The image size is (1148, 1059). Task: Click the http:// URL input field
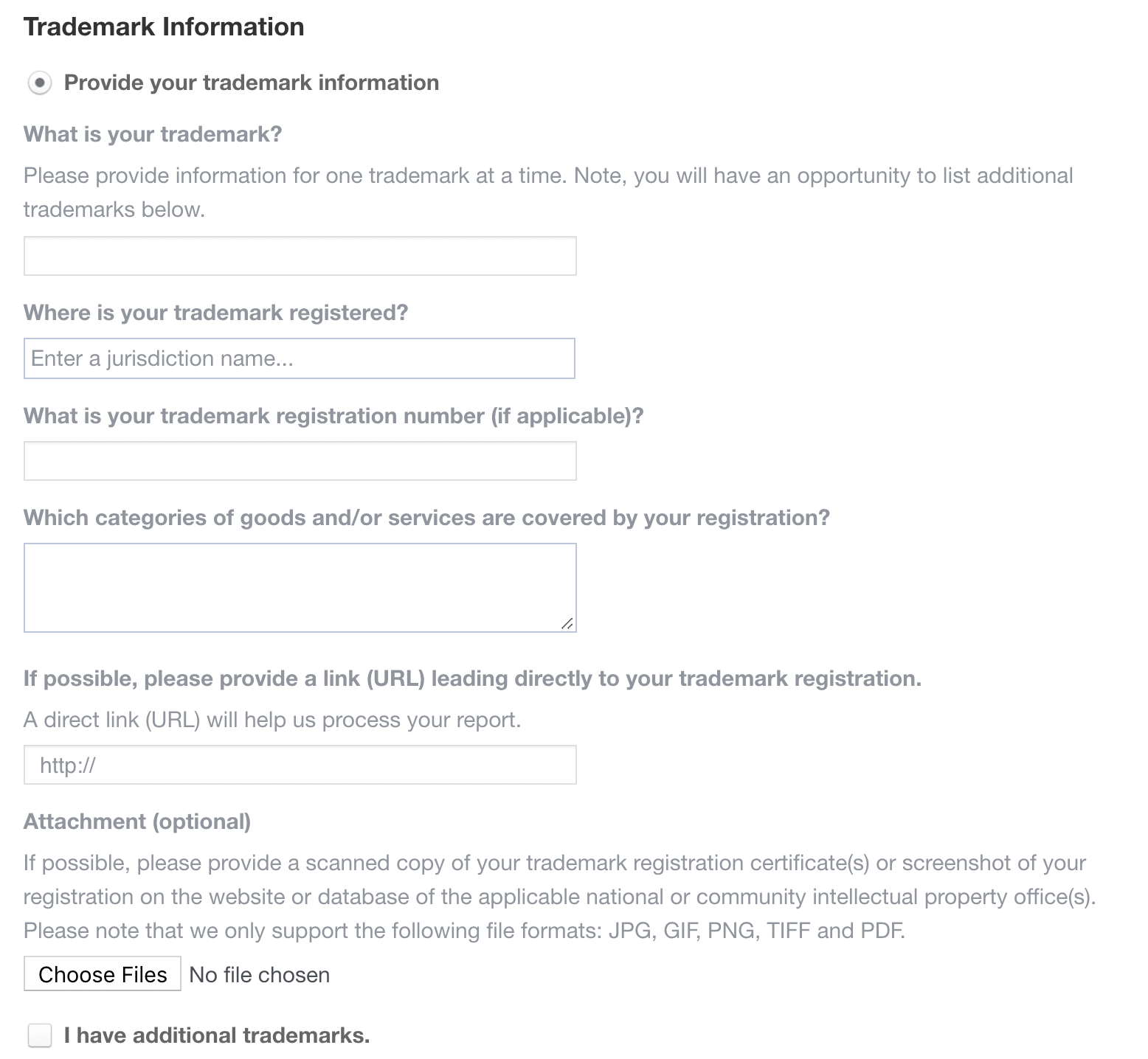[299, 765]
